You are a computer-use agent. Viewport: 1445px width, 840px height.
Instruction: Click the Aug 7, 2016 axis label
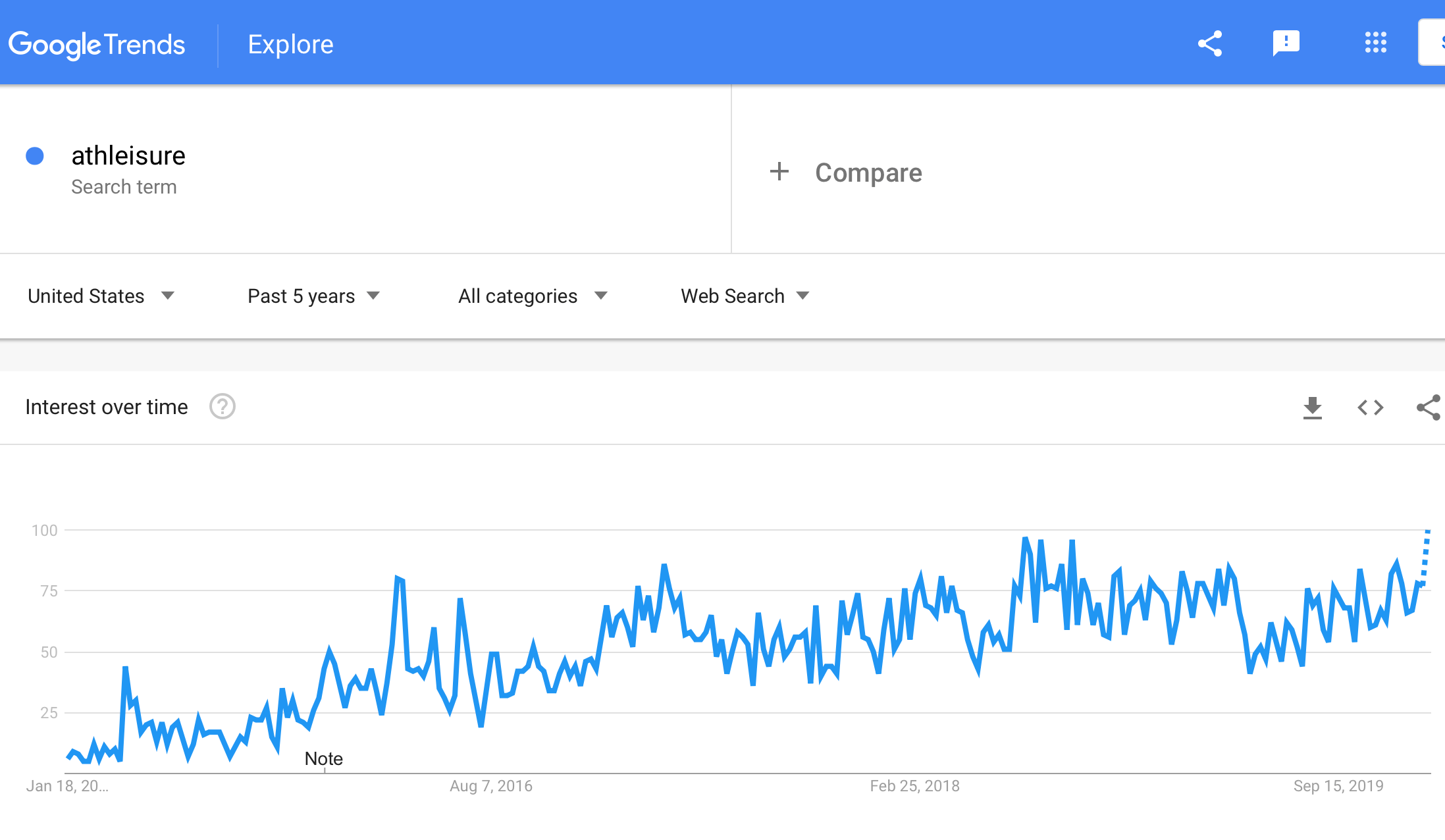[x=491, y=786]
